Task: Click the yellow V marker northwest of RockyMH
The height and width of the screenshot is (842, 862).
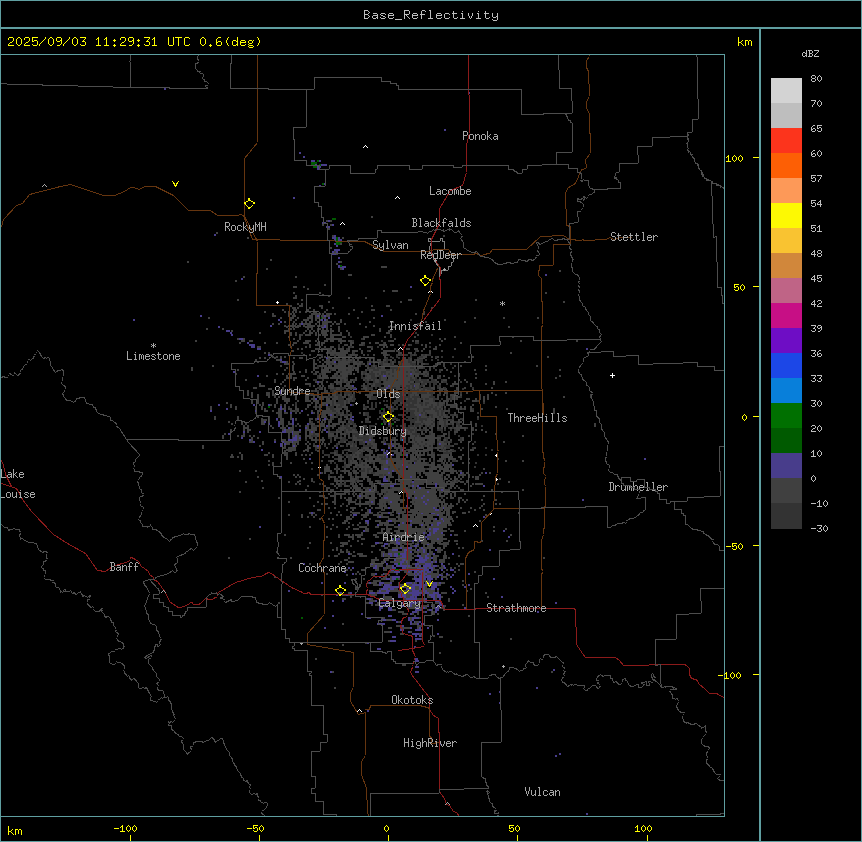Action: click(x=175, y=184)
